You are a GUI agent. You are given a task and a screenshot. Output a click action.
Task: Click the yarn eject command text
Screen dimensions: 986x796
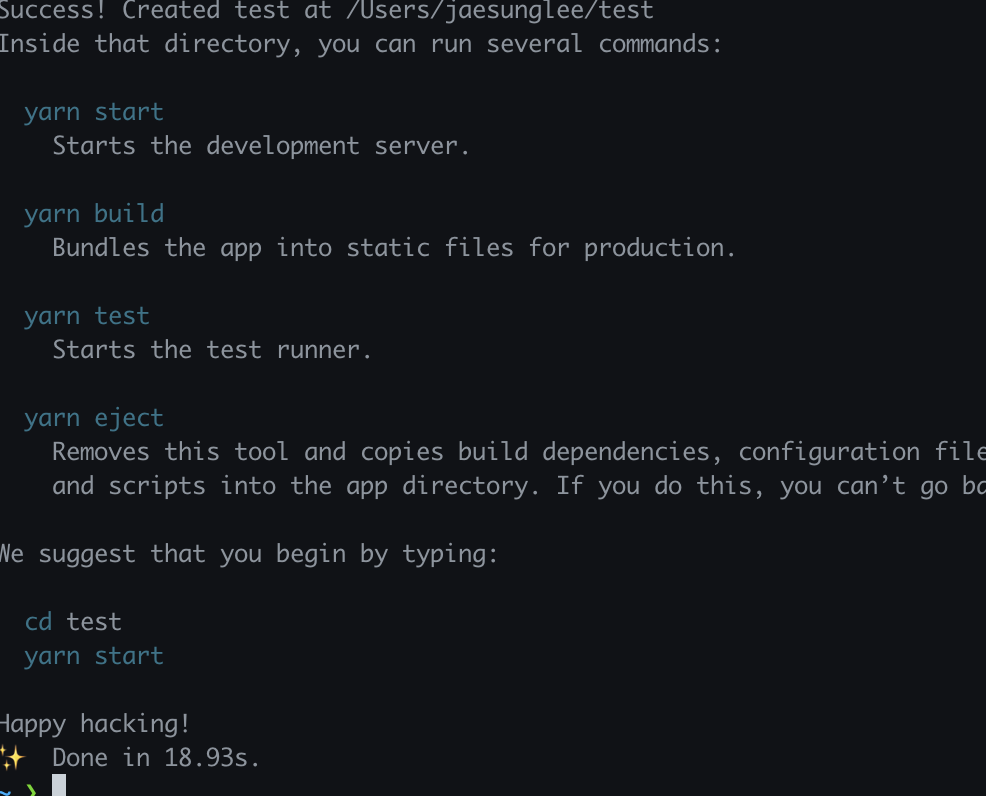click(94, 418)
